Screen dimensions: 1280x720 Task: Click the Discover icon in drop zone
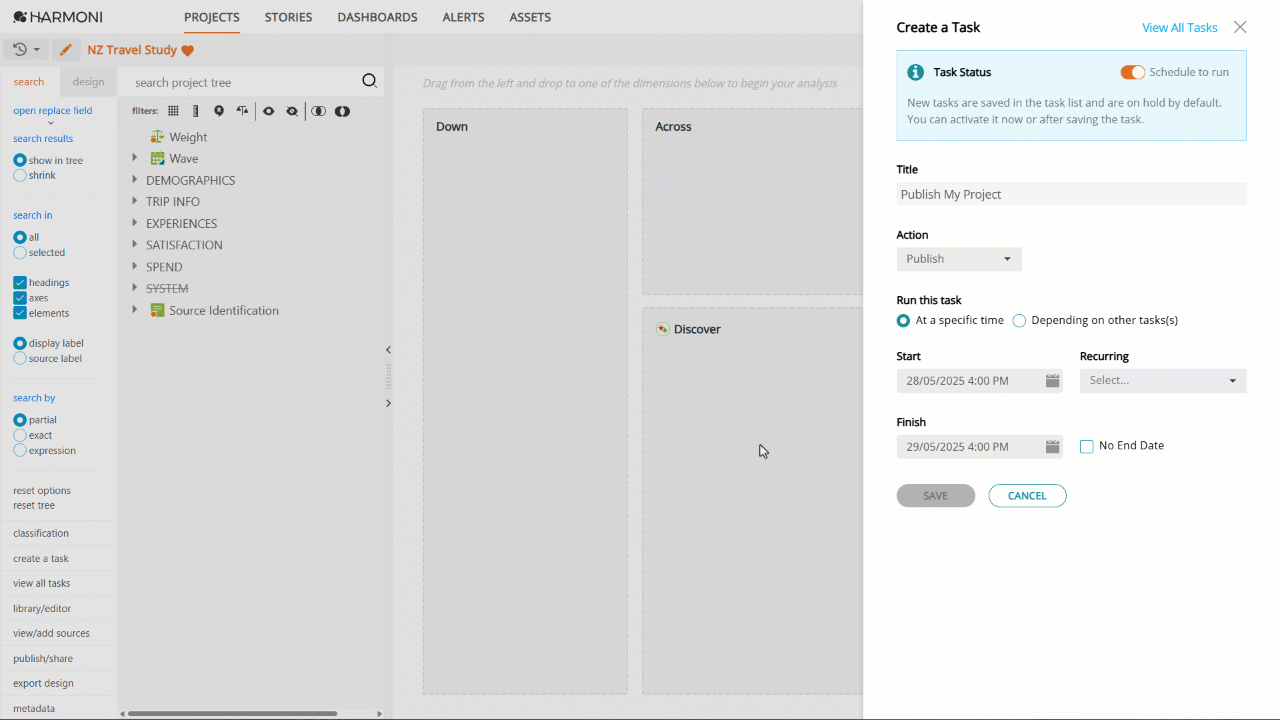(x=662, y=329)
